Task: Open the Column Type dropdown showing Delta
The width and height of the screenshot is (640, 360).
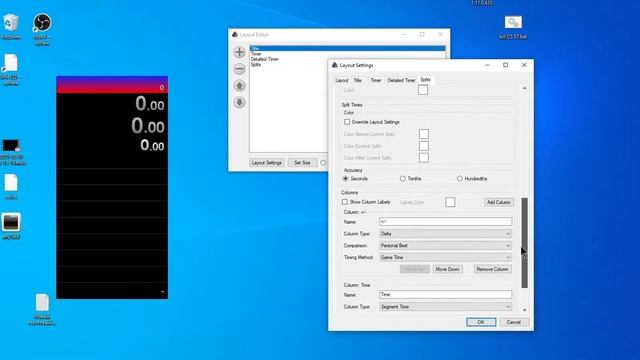Action: [x=445, y=234]
